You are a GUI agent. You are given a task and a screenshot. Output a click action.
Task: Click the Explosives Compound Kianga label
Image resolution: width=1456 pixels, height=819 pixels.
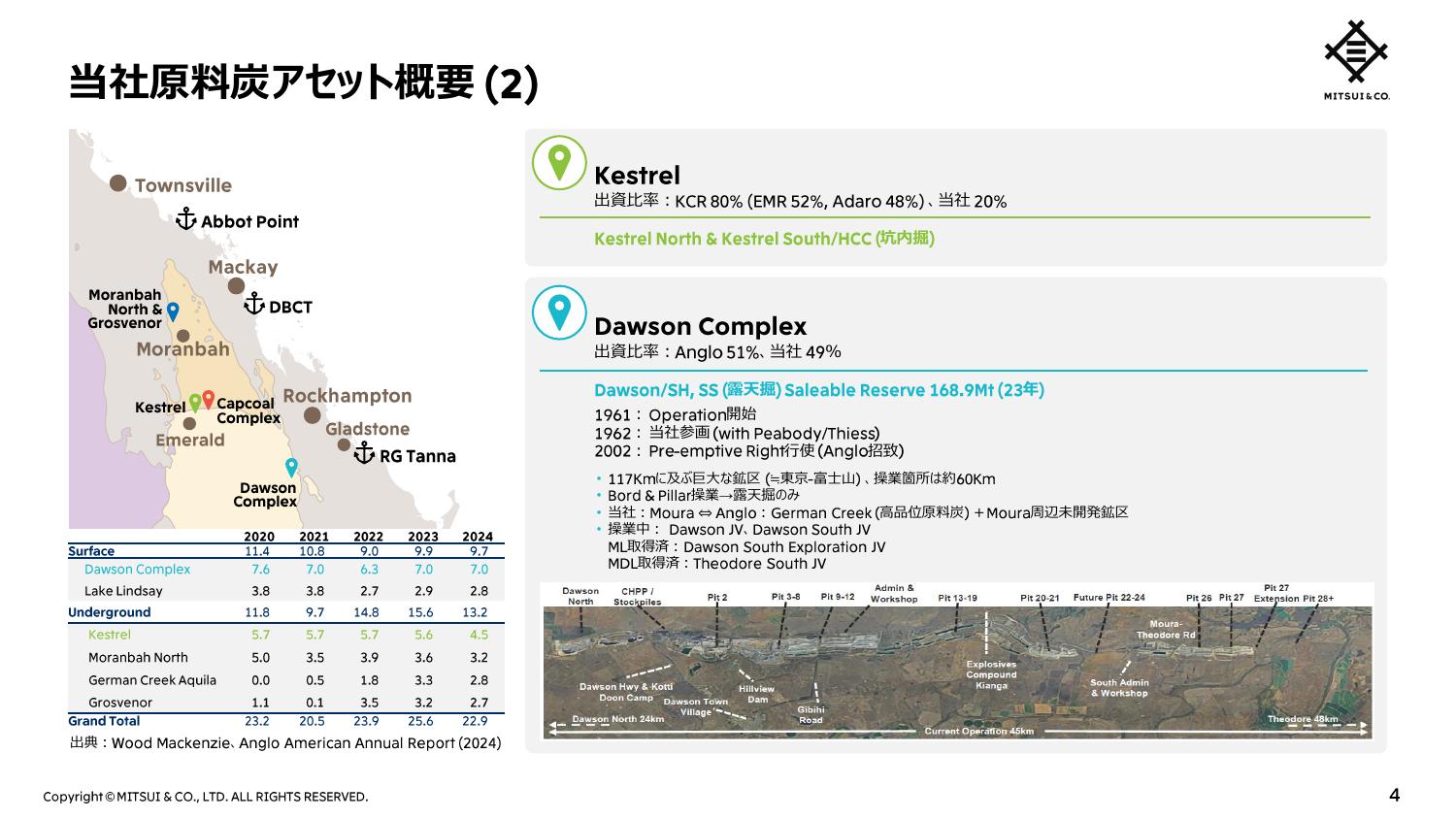(x=991, y=674)
